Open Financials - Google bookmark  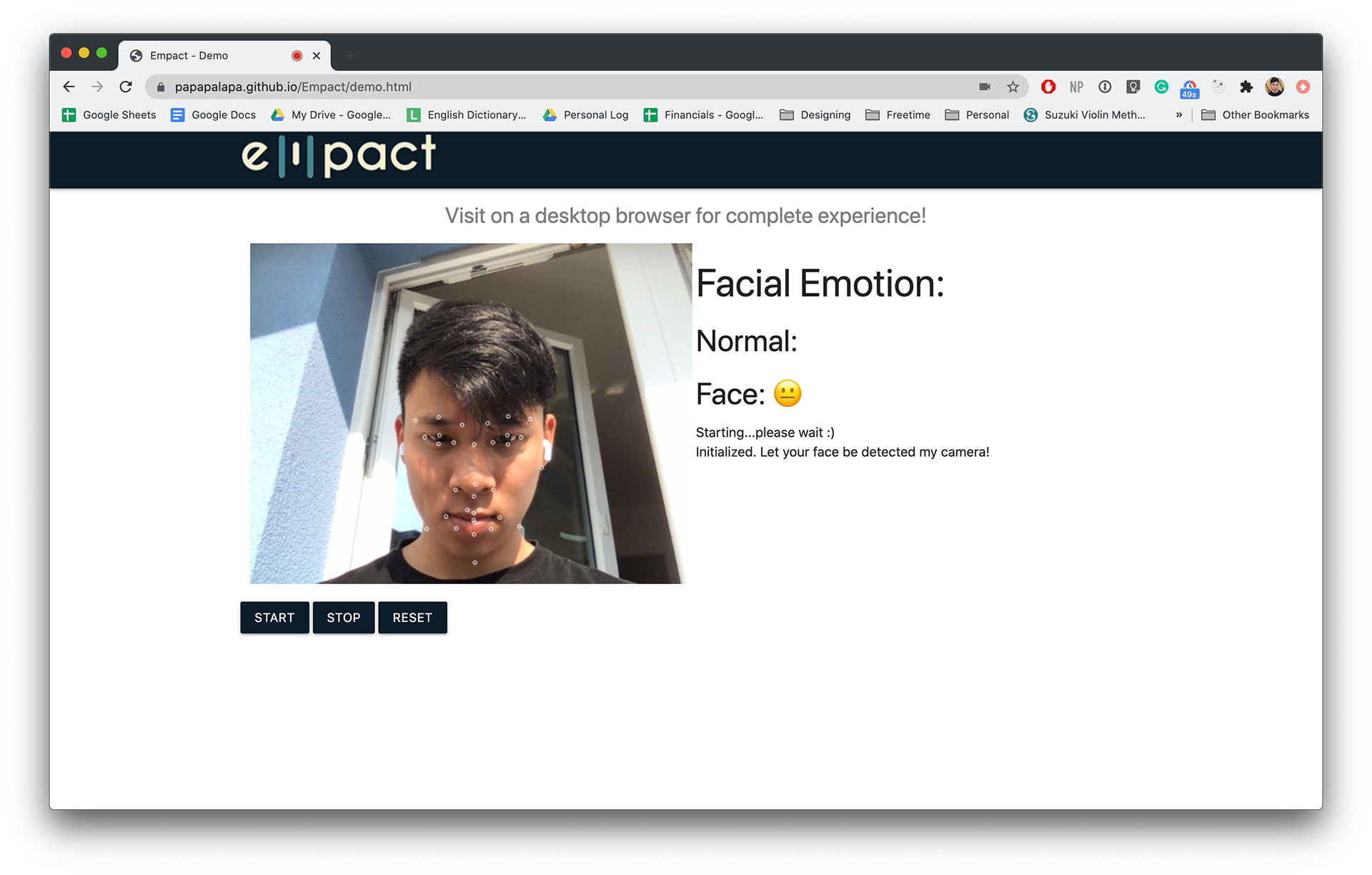704,115
